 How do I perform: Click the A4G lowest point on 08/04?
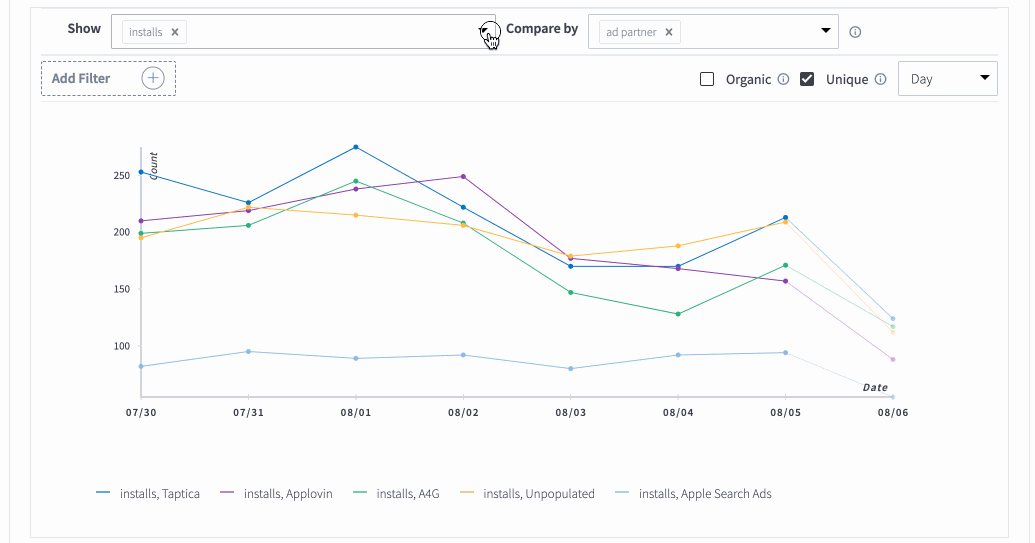coord(678,314)
